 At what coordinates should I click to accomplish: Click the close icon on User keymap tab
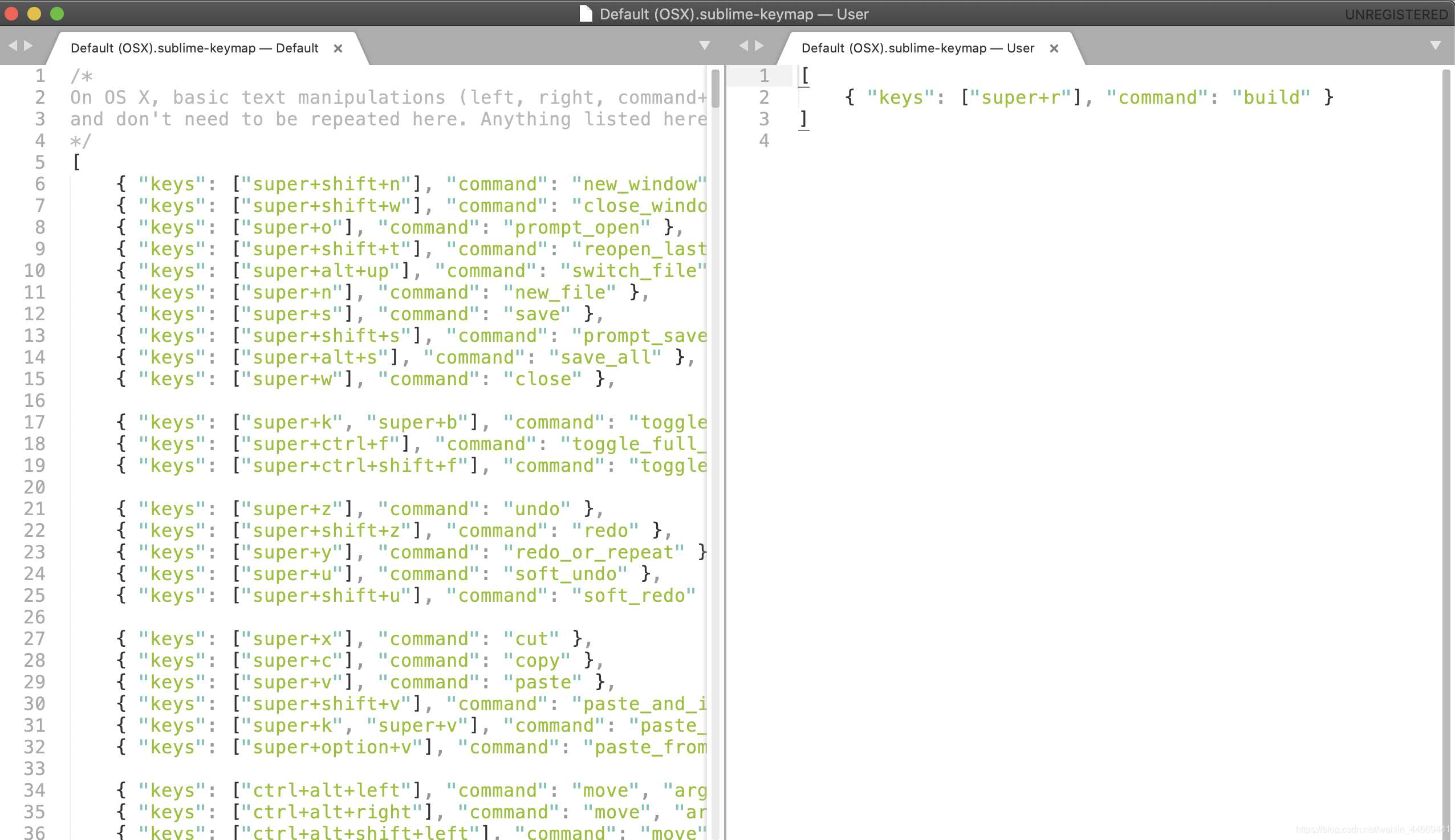(1055, 47)
